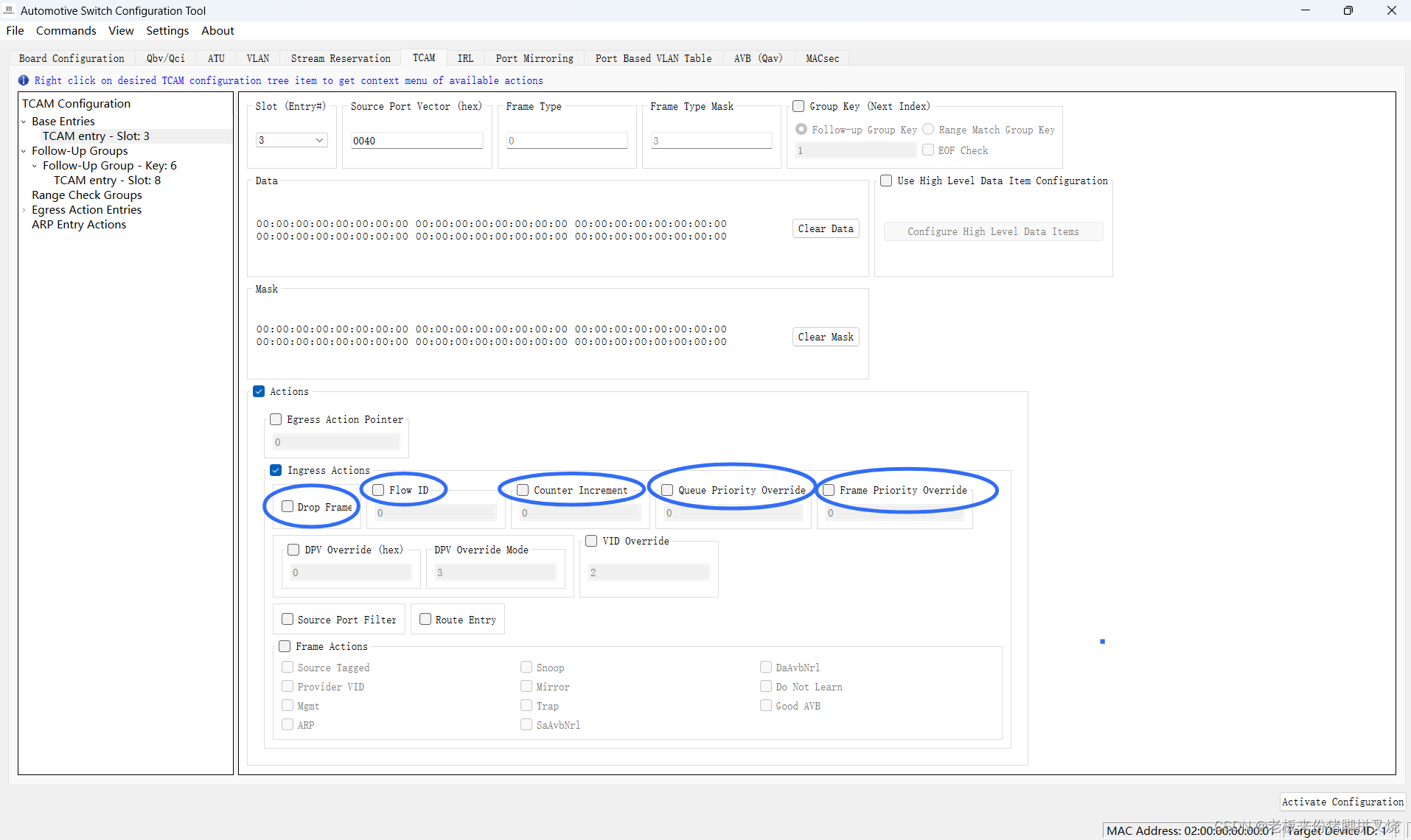Select the Range Match Group Key radio button
This screenshot has height=840, width=1411.
[928, 129]
